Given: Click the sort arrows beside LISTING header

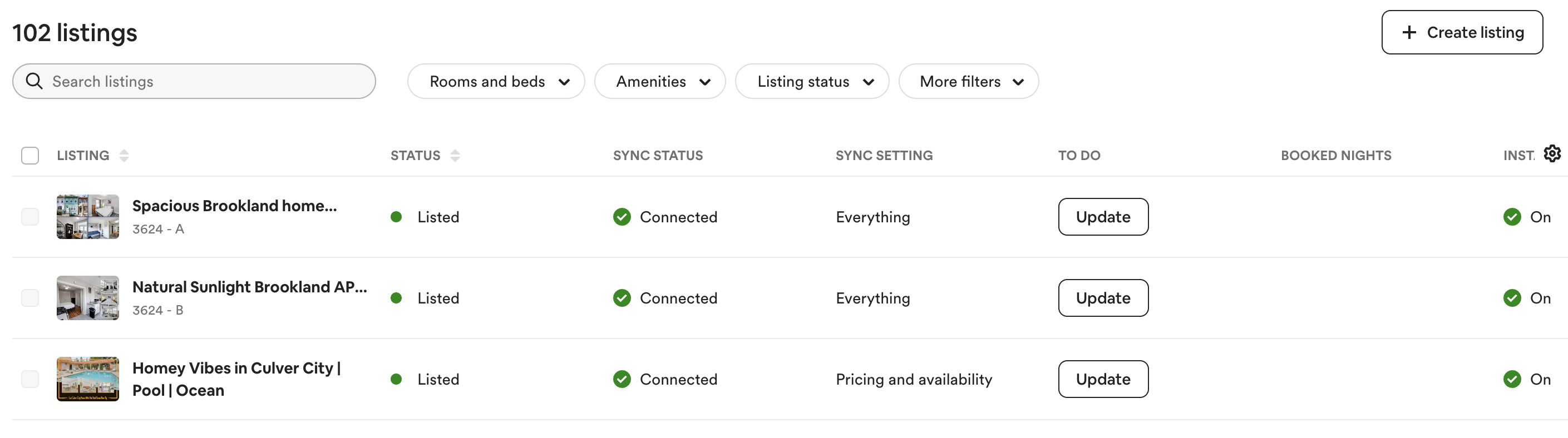Looking at the screenshot, I should (124, 156).
